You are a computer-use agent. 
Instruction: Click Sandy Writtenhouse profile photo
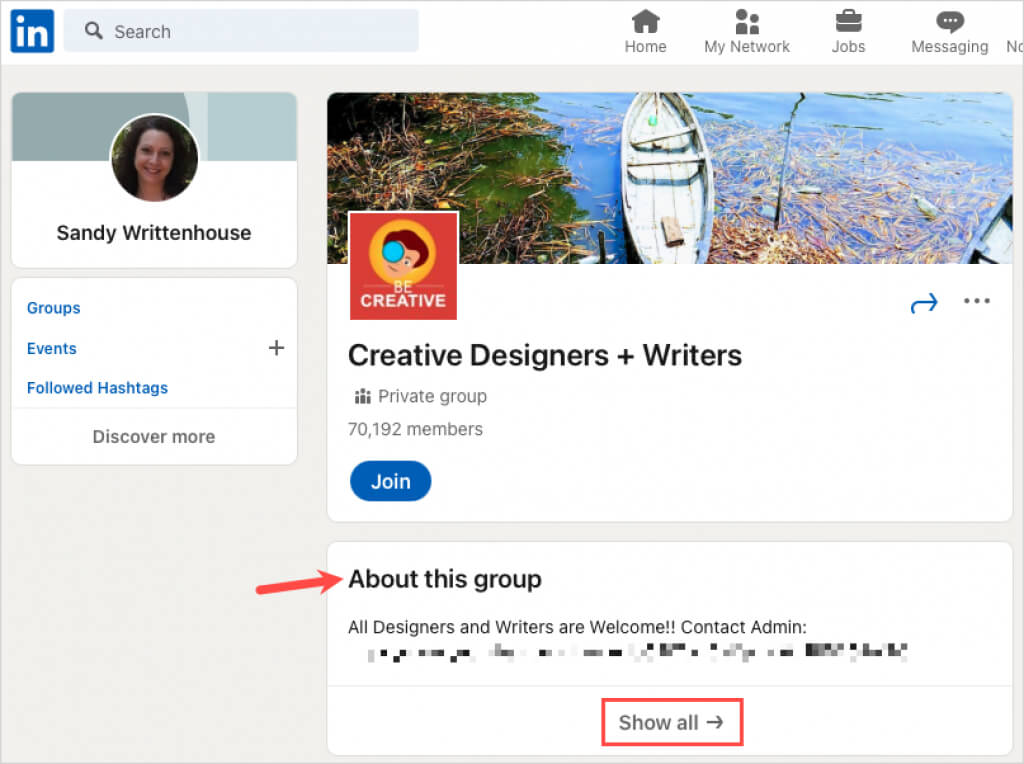pyautogui.click(x=154, y=158)
